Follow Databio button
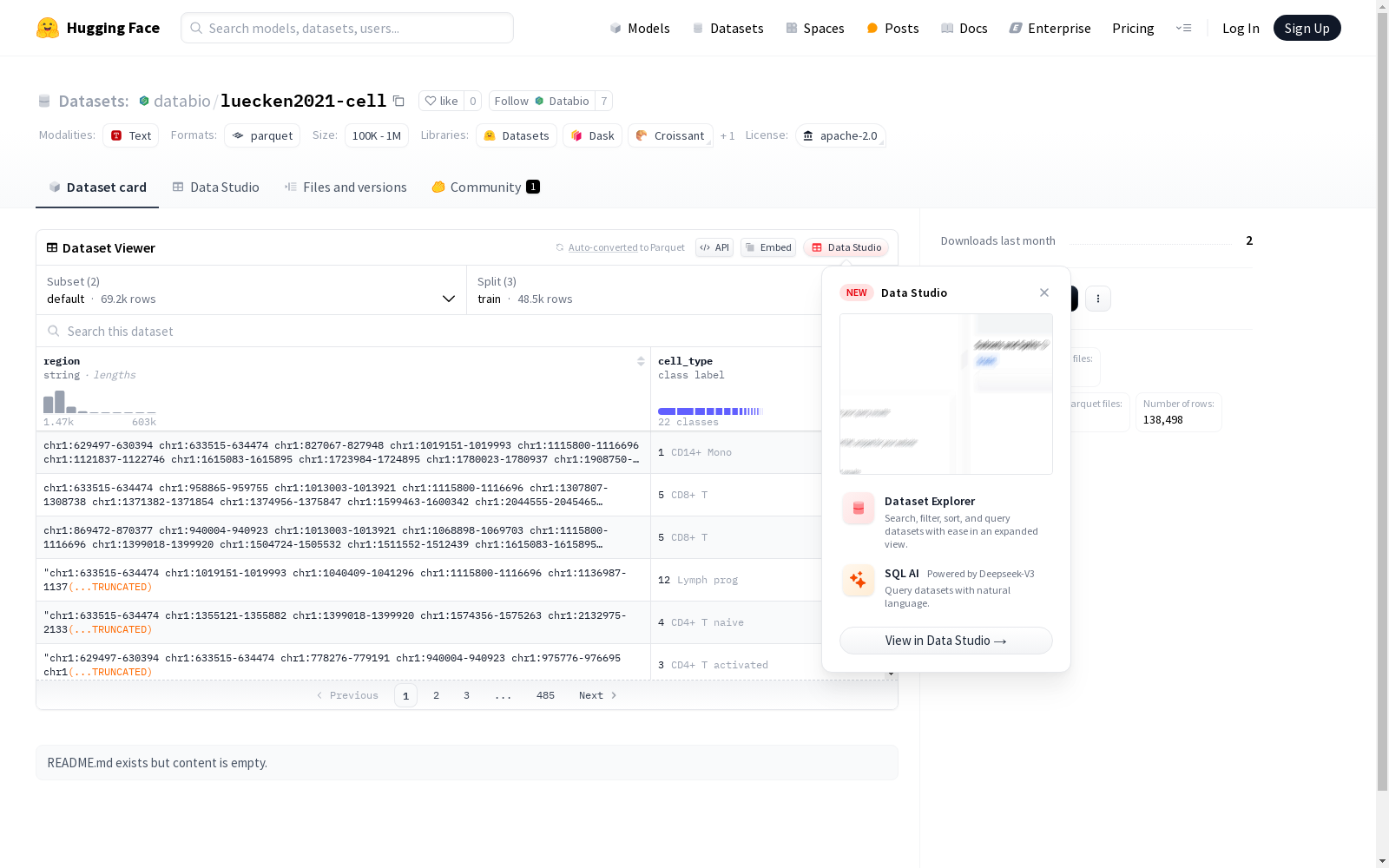Image resolution: width=1389 pixels, height=868 pixels. point(542,101)
